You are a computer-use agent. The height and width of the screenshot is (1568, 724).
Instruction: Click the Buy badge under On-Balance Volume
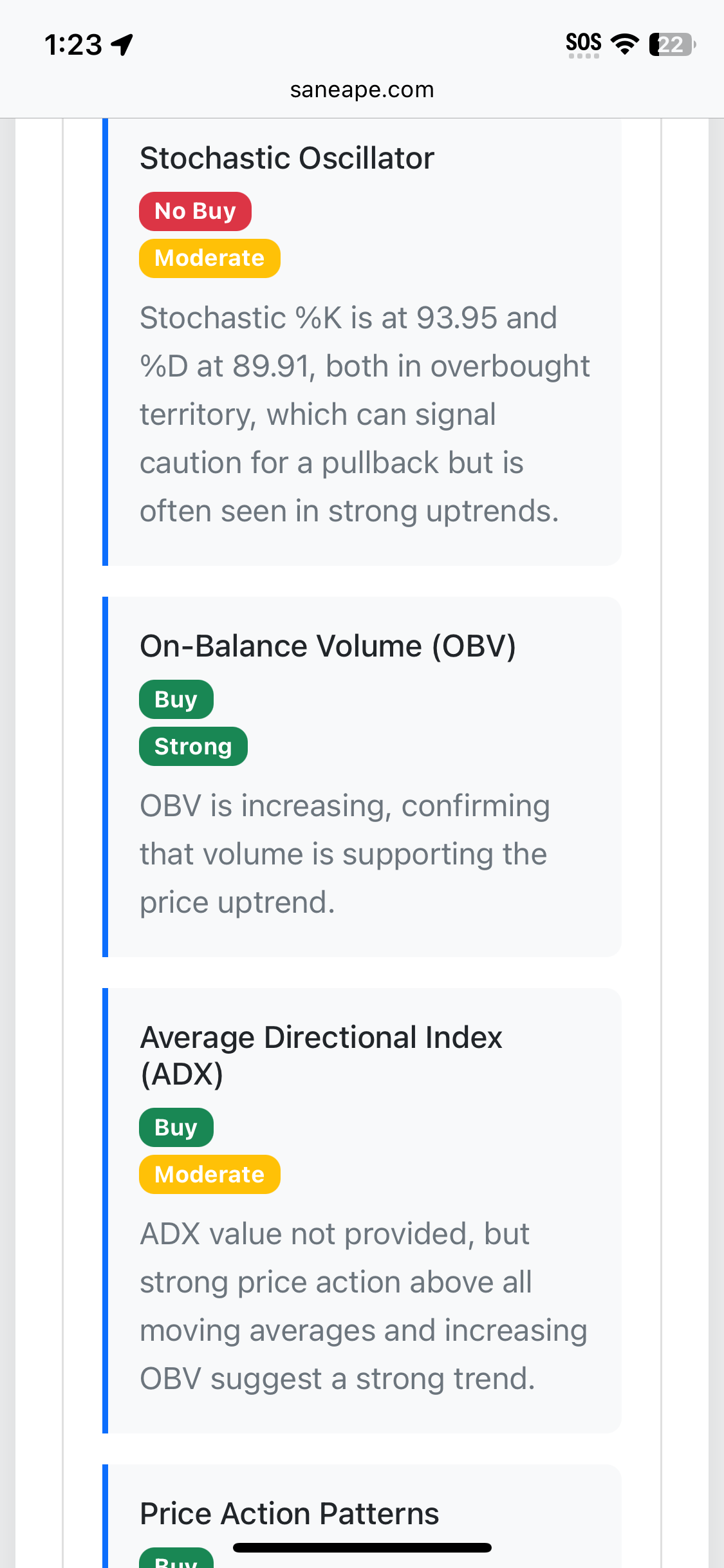click(x=176, y=699)
